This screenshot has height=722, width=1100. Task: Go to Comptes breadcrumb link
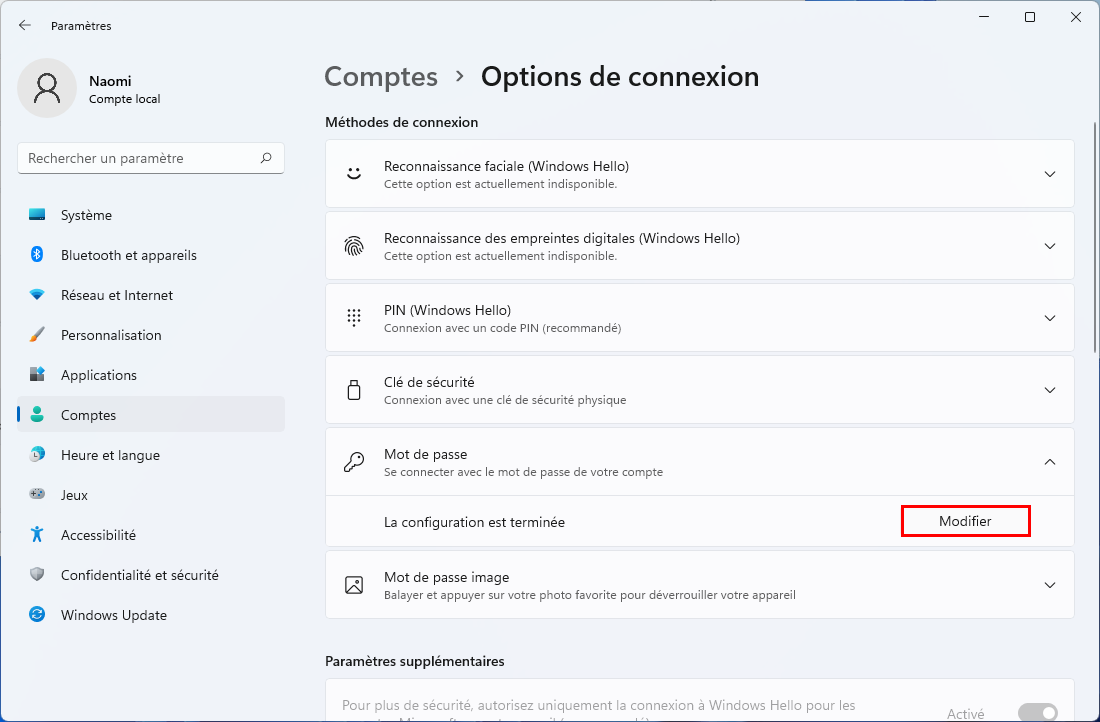[x=381, y=76]
